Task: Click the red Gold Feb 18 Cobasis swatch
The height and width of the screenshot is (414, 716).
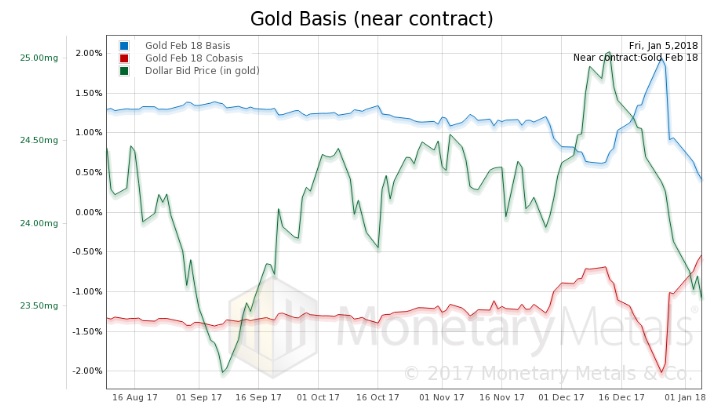Action: pyautogui.click(x=123, y=58)
